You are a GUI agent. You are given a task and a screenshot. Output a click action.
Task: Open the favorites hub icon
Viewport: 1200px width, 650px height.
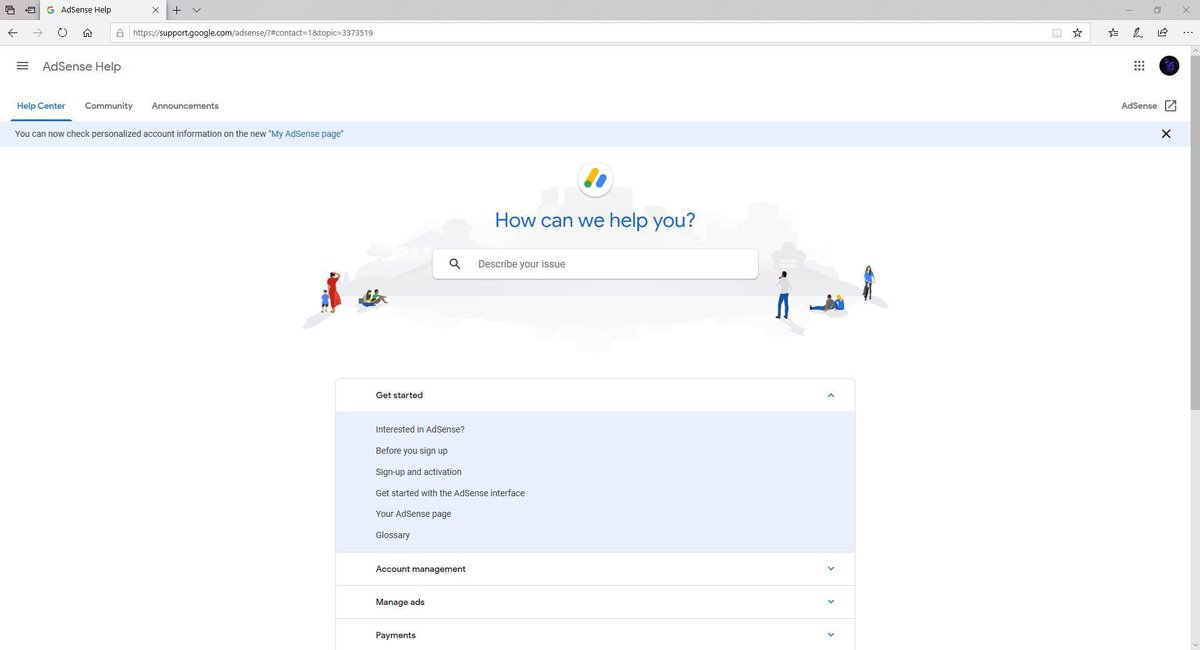(x=1113, y=32)
